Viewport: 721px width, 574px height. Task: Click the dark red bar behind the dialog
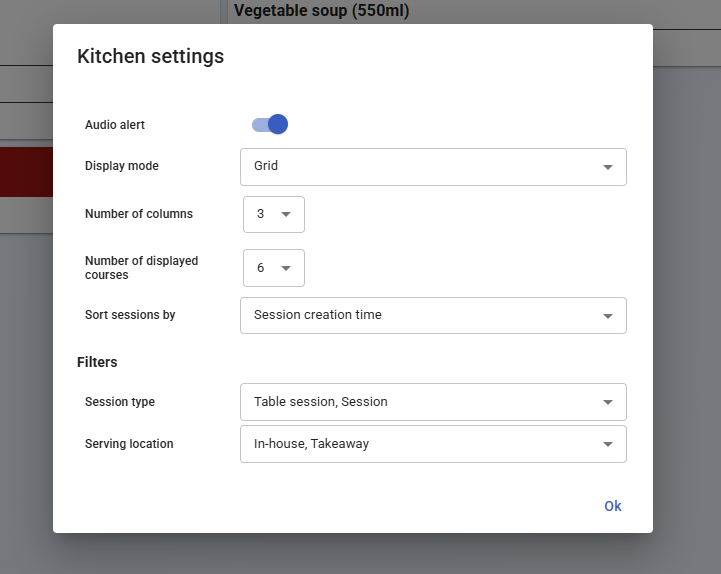(26, 172)
